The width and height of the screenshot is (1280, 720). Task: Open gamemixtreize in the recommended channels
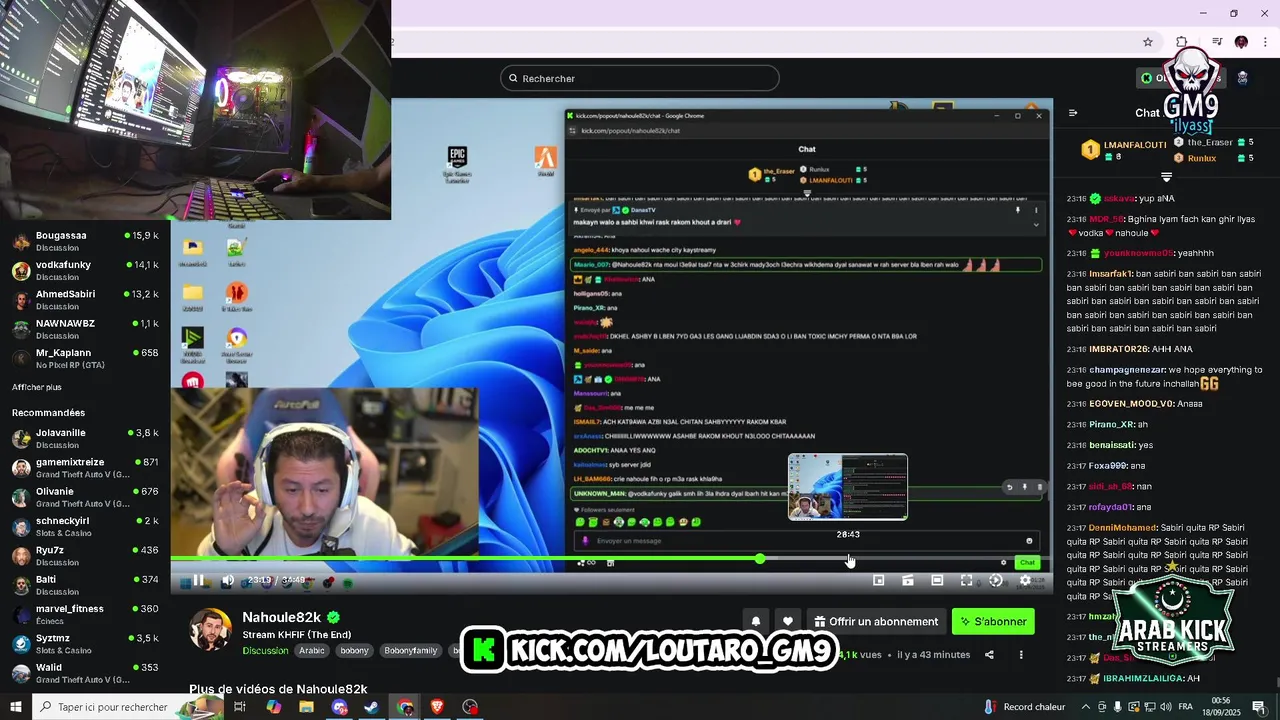pyautogui.click(x=85, y=468)
